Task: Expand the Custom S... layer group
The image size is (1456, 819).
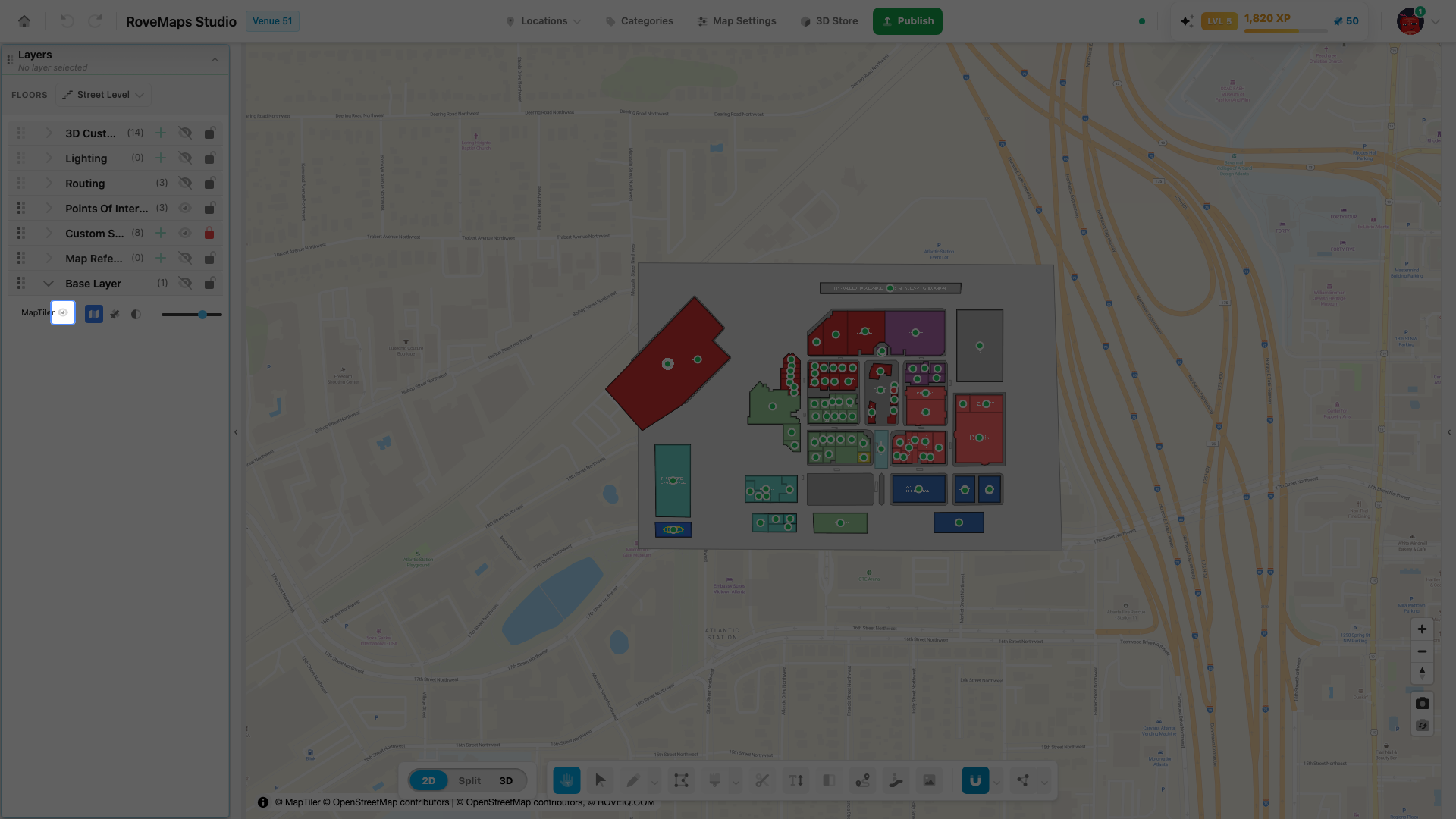Action: (x=49, y=233)
